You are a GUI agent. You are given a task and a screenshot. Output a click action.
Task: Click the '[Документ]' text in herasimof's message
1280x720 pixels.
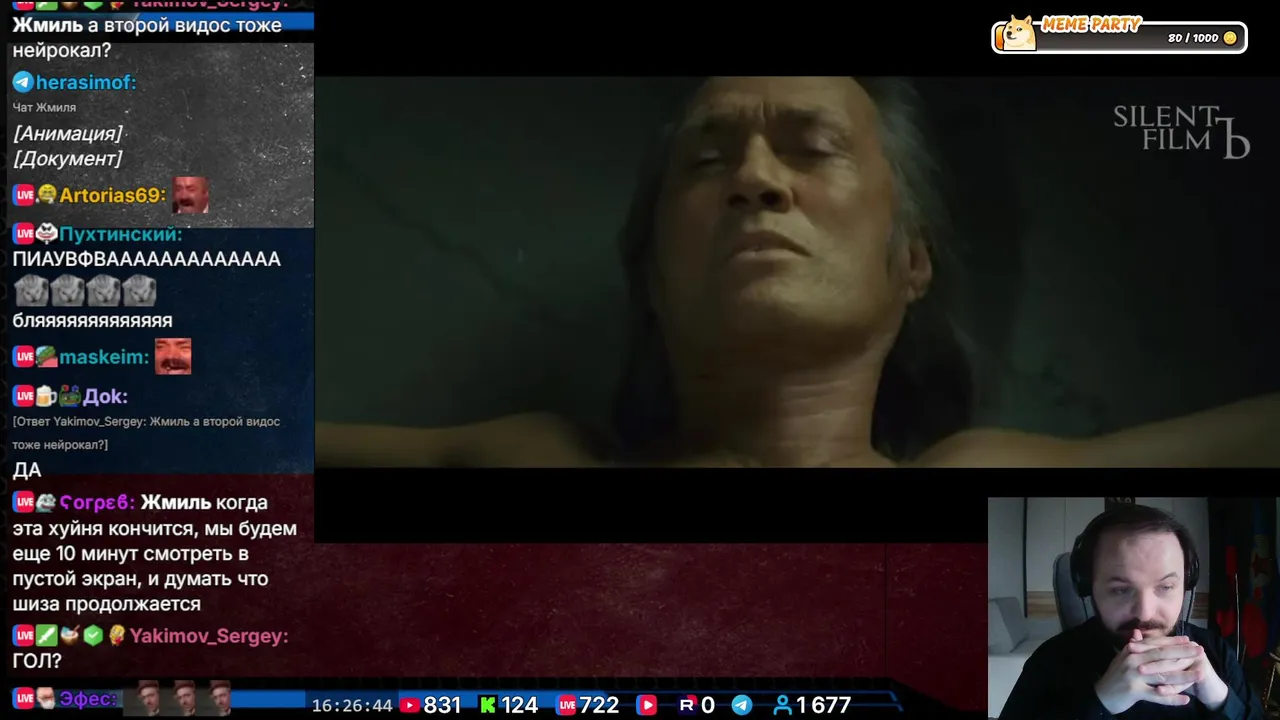click(x=67, y=158)
